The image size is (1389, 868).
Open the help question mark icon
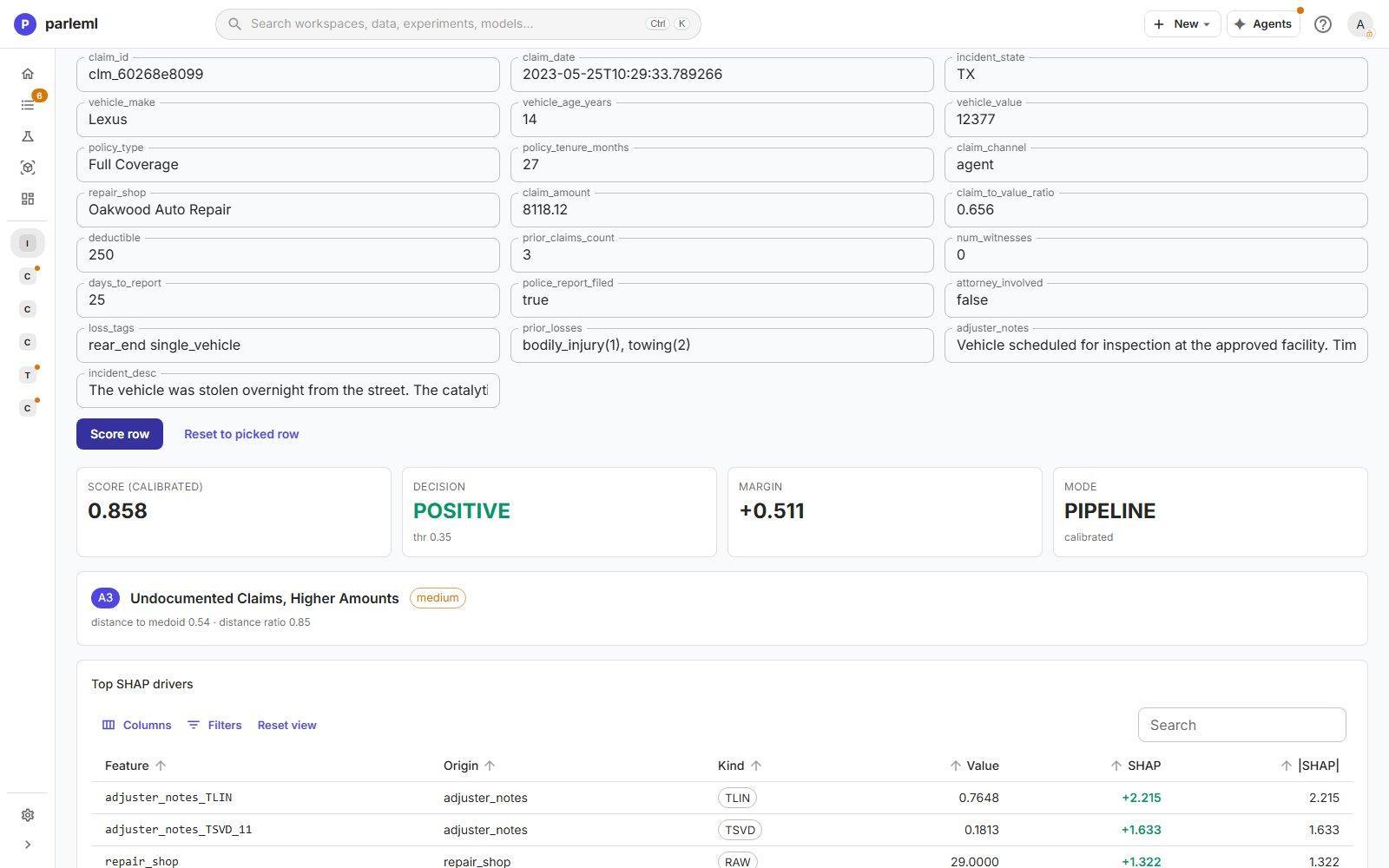coord(1323,24)
